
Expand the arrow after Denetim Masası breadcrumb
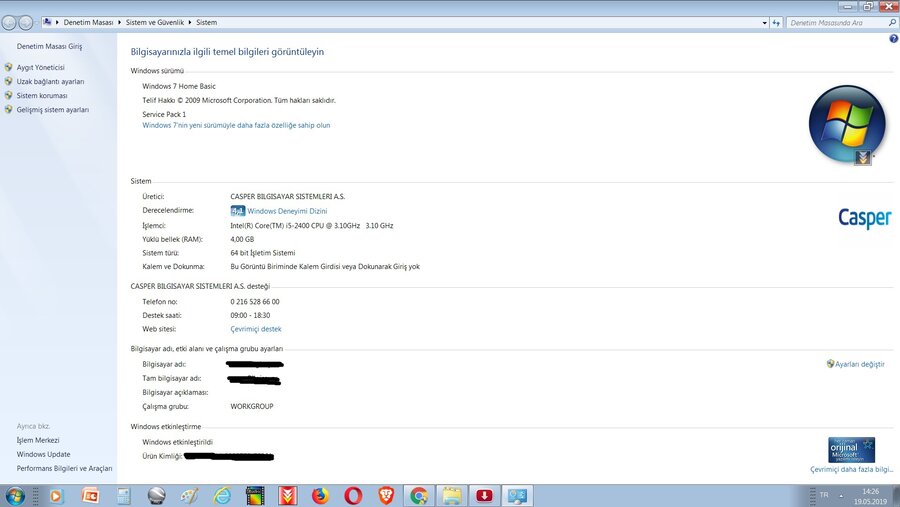point(119,22)
